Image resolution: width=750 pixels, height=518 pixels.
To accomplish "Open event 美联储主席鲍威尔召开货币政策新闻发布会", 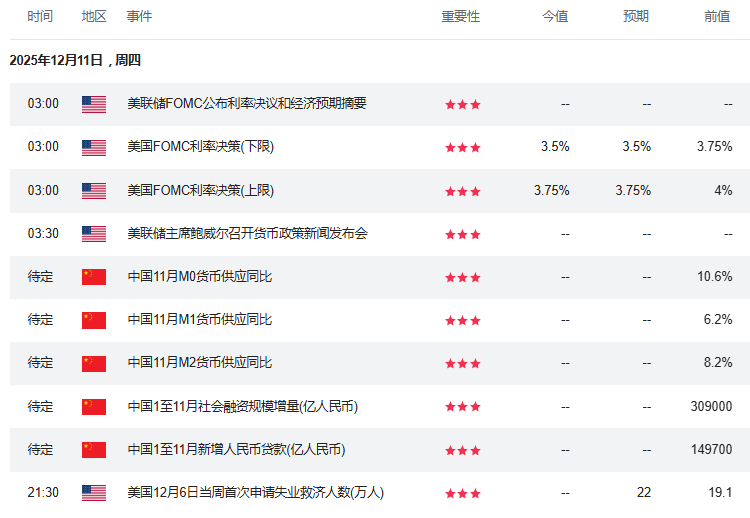I will tap(247, 233).
